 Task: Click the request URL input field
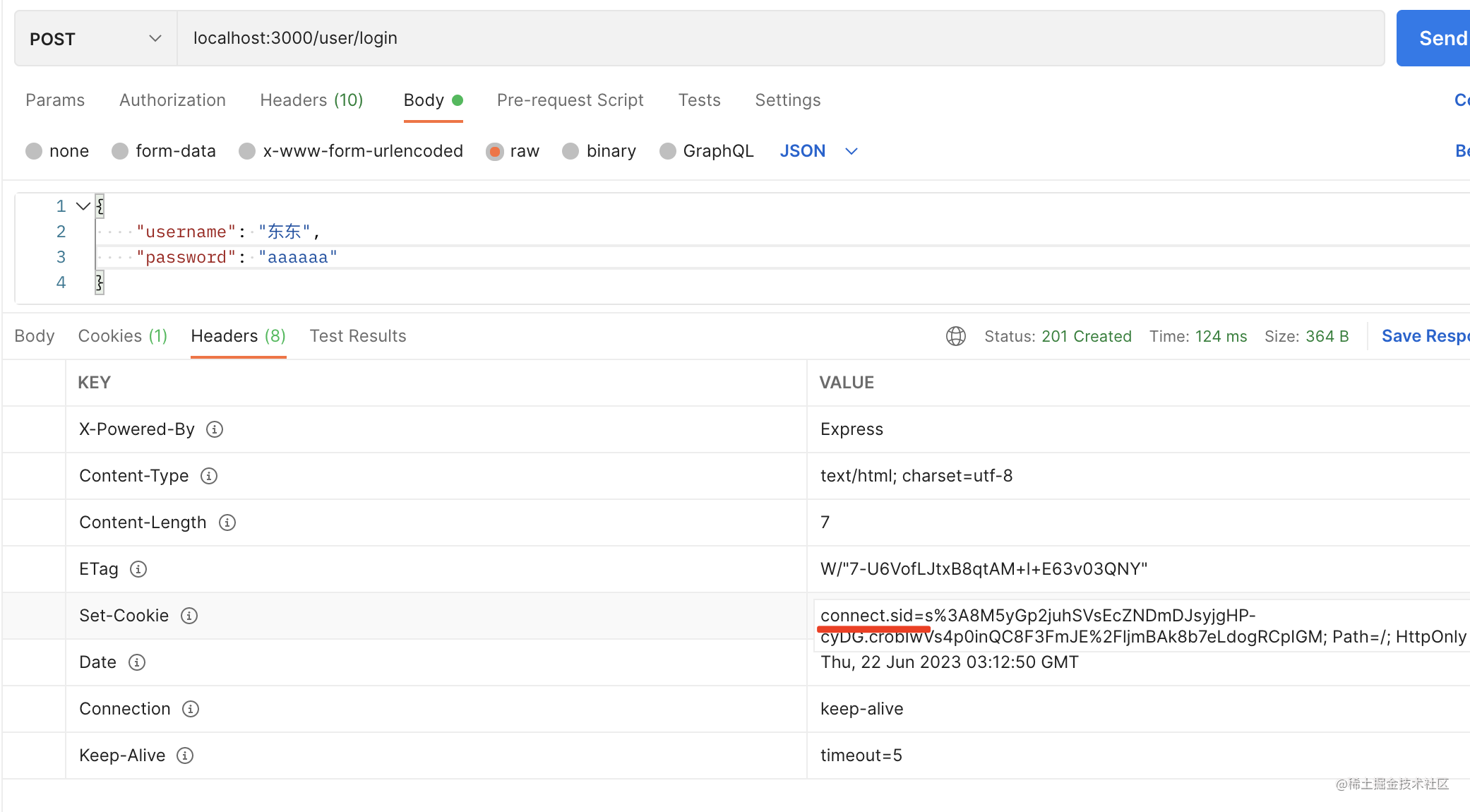click(777, 38)
